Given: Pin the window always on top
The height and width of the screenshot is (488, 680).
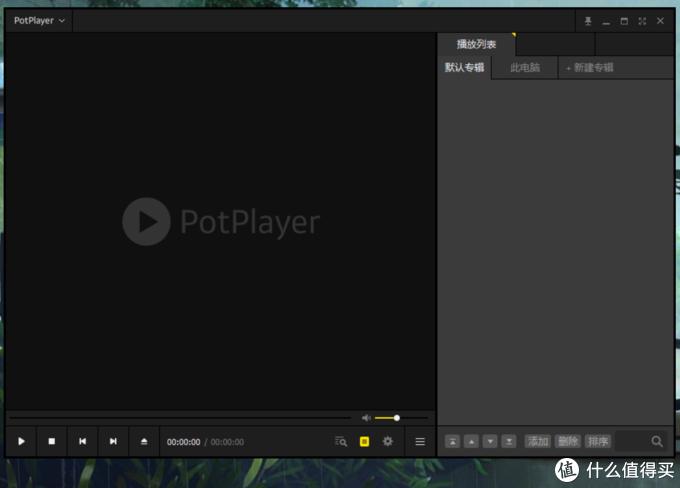Looking at the screenshot, I should coord(588,20).
